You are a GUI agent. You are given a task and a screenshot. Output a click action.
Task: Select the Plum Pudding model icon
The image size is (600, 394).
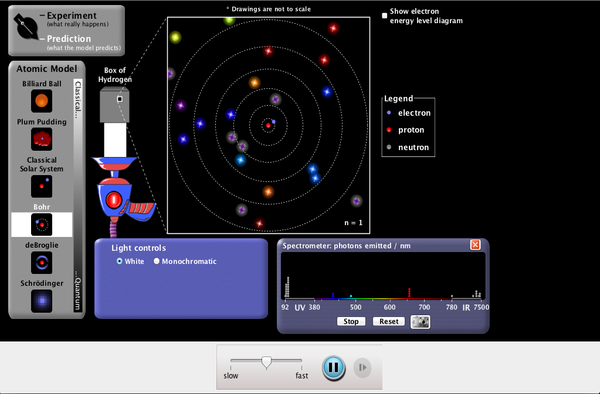tap(41, 139)
